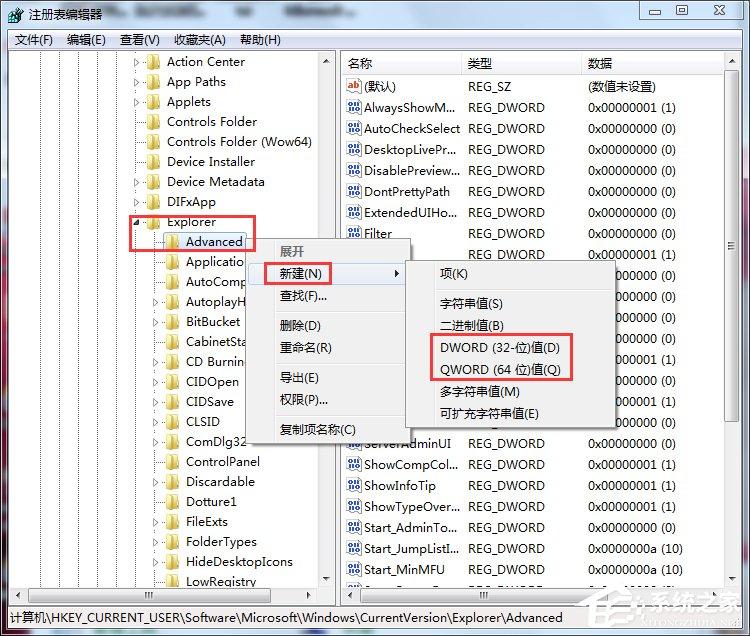Click the AutoCheckSelect DWORD icon
Image resolution: width=750 pixels, height=636 pixels.
coord(353,128)
